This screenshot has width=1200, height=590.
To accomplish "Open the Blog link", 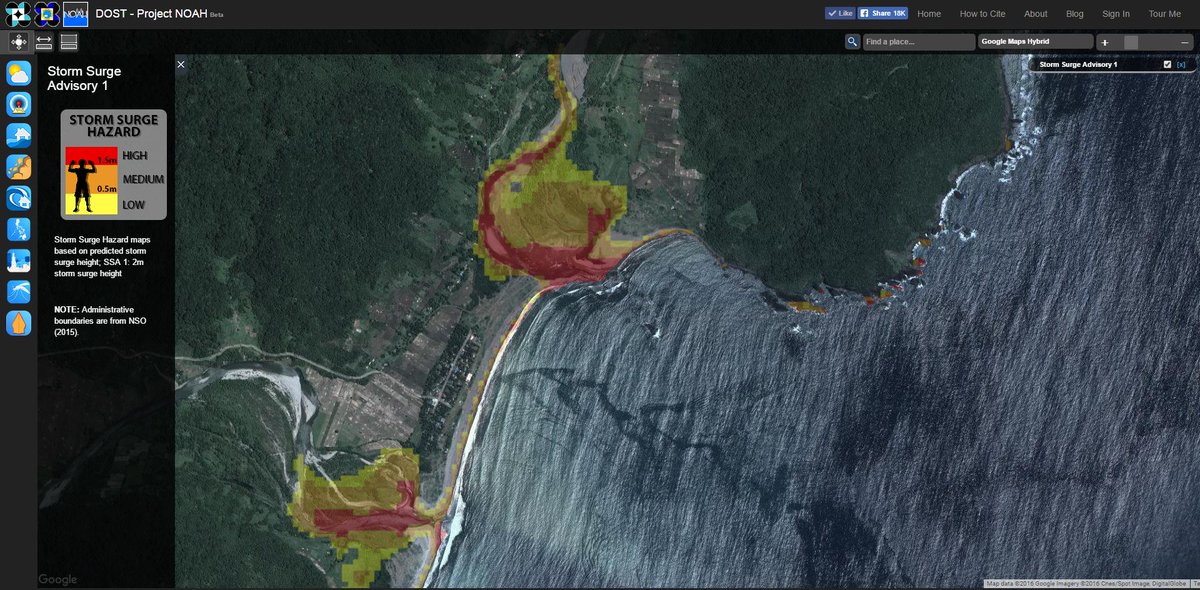I will pyautogui.click(x=1075, y=14).
